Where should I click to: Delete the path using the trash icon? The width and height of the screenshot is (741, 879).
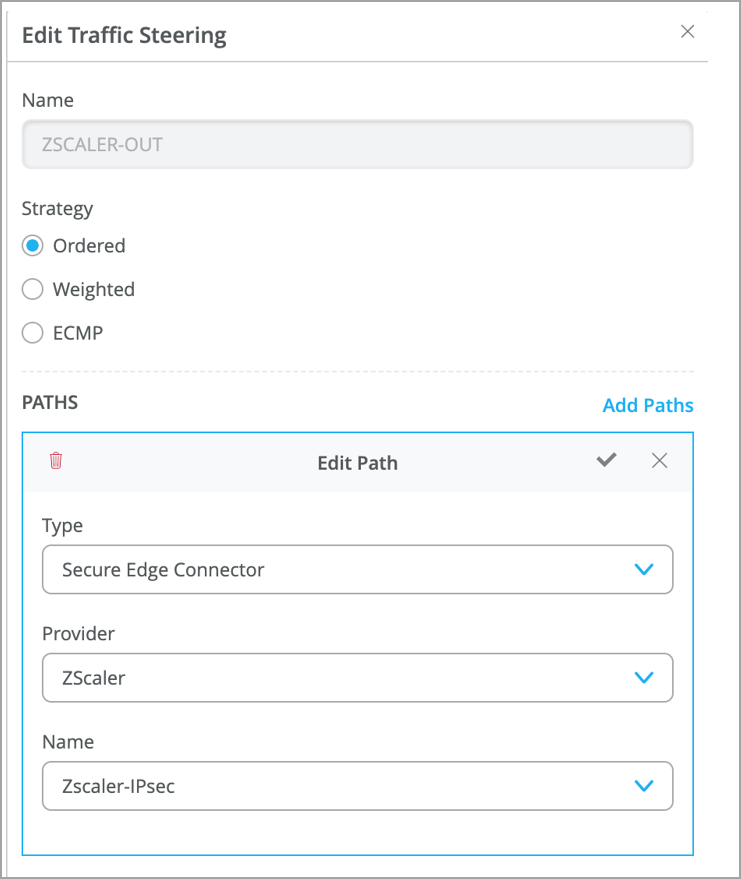pyautogui.click(x=56, y=461)
